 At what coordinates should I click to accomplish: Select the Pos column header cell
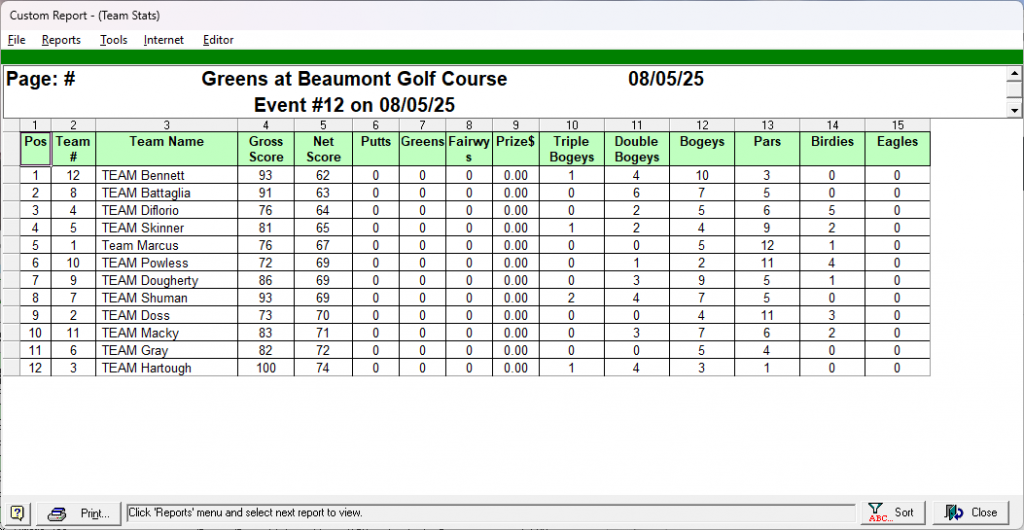[x=34, y=148]
